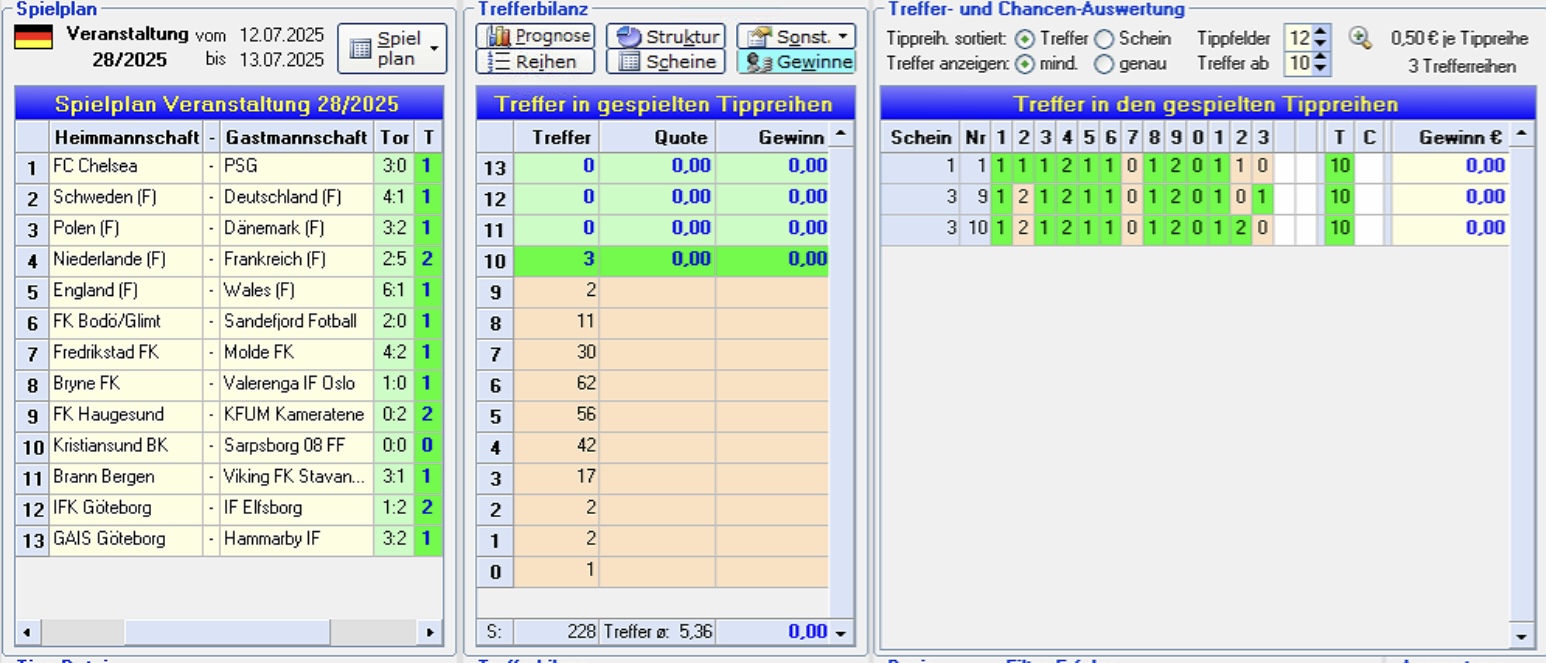This screenshot has width=1546, height=663.
Task: Click the Schweden (F) cell
Action: coord(126,197)
